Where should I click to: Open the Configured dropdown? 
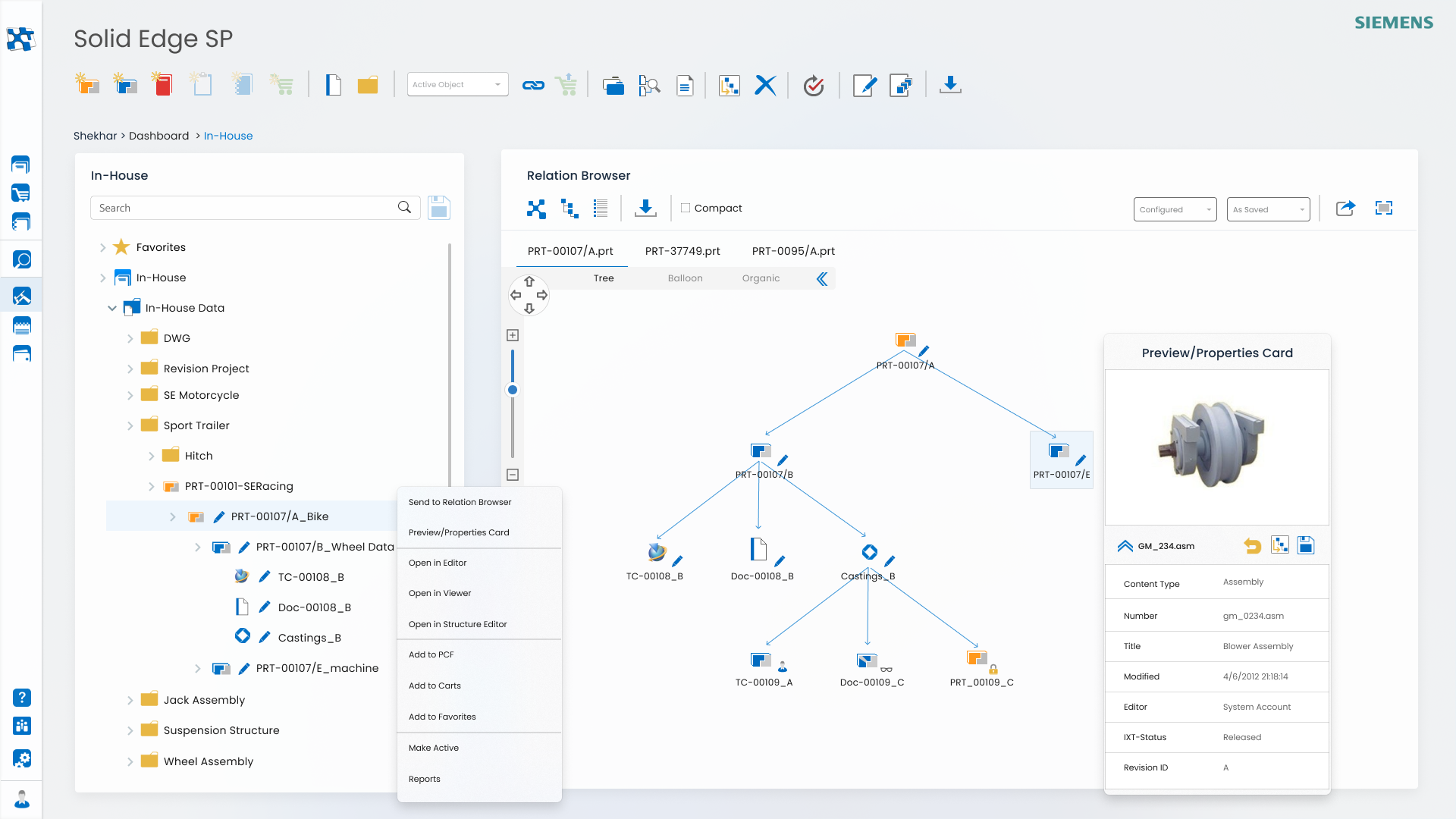click(x=1175, y=209)
